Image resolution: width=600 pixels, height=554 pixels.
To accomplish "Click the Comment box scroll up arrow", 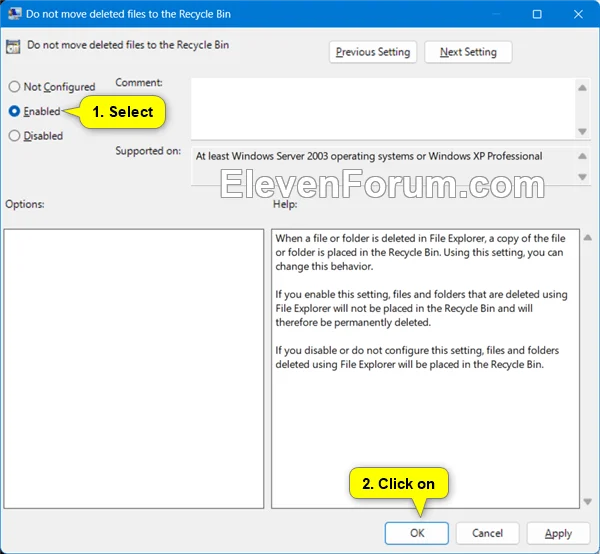I will point(582,88).
